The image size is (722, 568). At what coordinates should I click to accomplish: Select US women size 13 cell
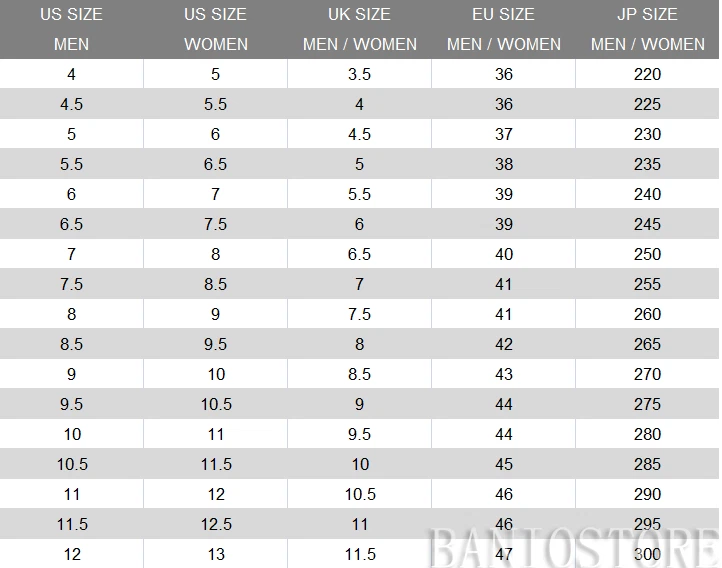215,554
